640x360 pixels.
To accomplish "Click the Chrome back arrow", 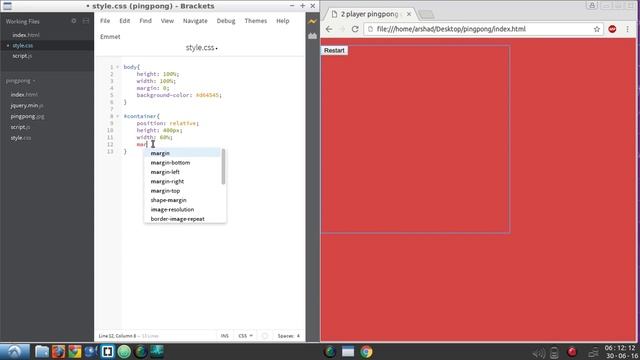I will click(x=329, y=29).
